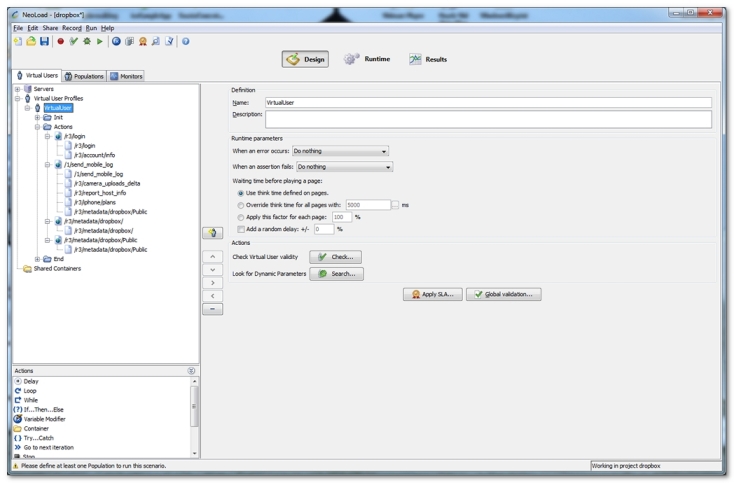Select the Try...Catch action icon
This screenshot has height=483, width=734.
coord(18,438)
